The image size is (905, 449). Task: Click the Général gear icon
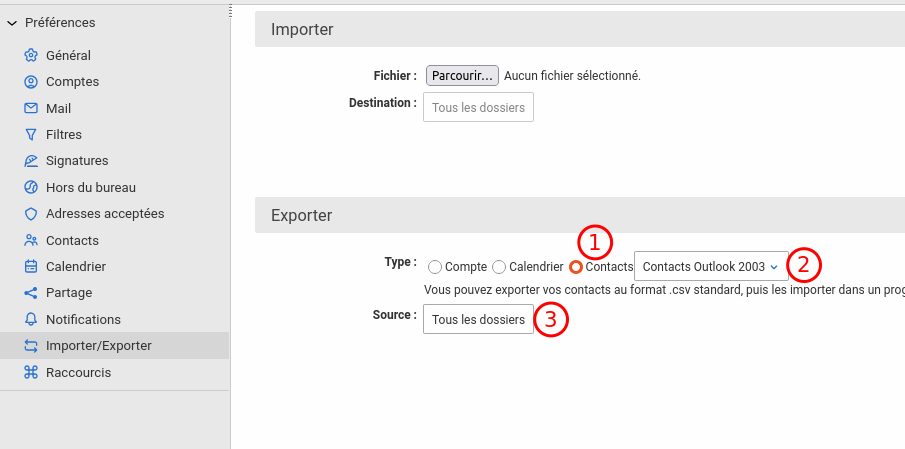click(x=31, y=56)
